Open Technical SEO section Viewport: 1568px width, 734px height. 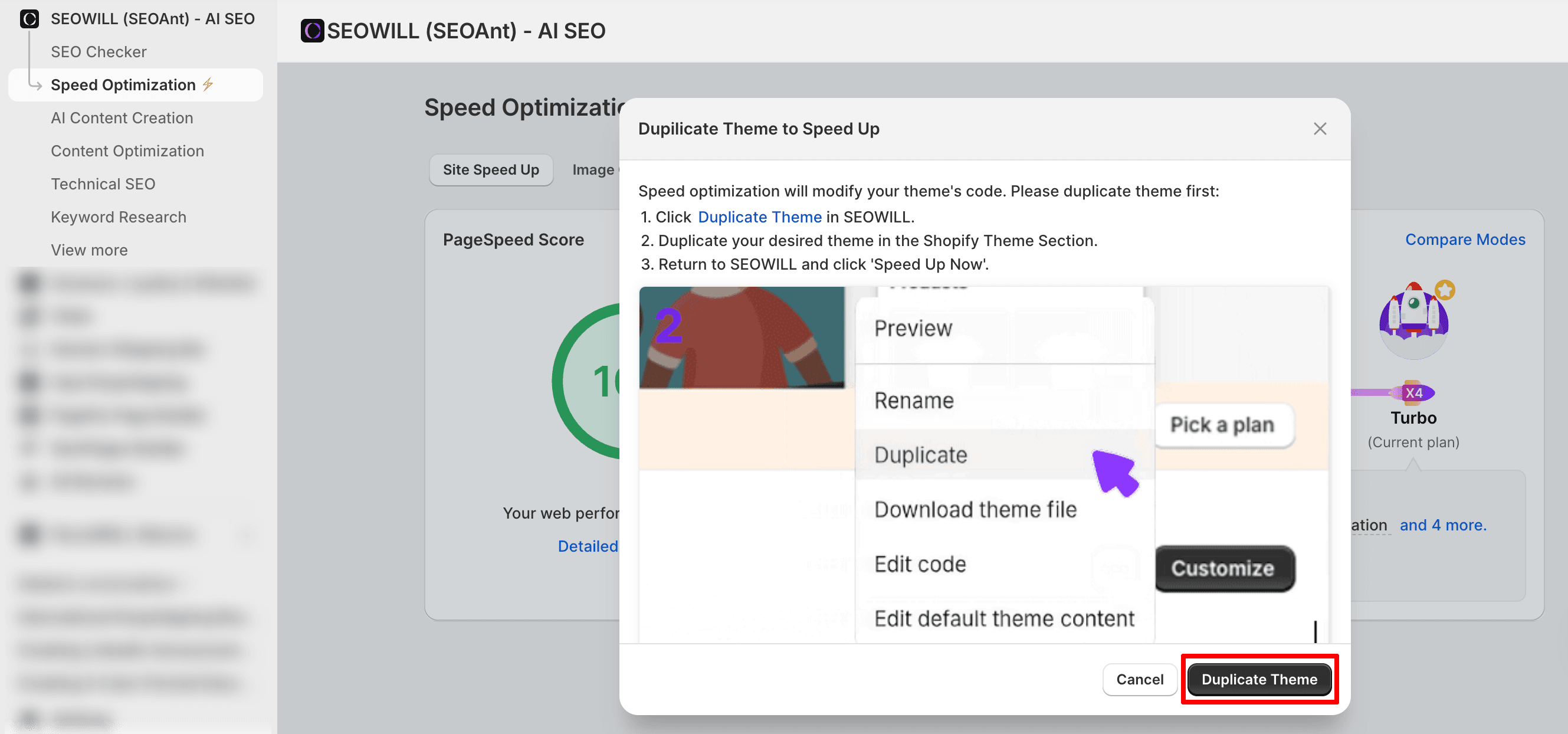(103, 184)
